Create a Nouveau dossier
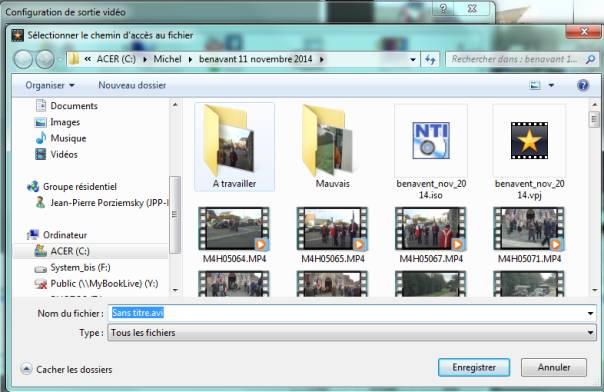This screenshot has width=604, height=392. (132, 85)
